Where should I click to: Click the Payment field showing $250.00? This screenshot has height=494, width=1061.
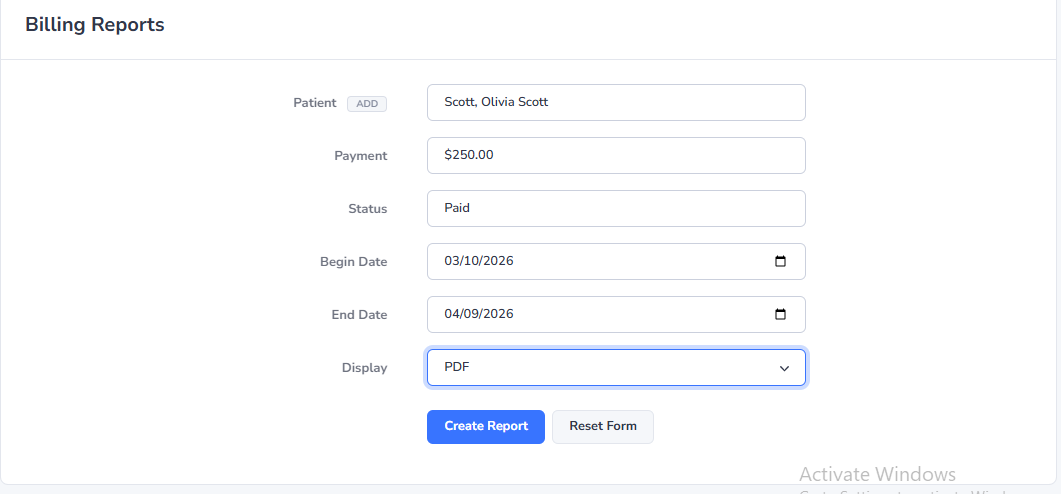(x=615, y=155)
